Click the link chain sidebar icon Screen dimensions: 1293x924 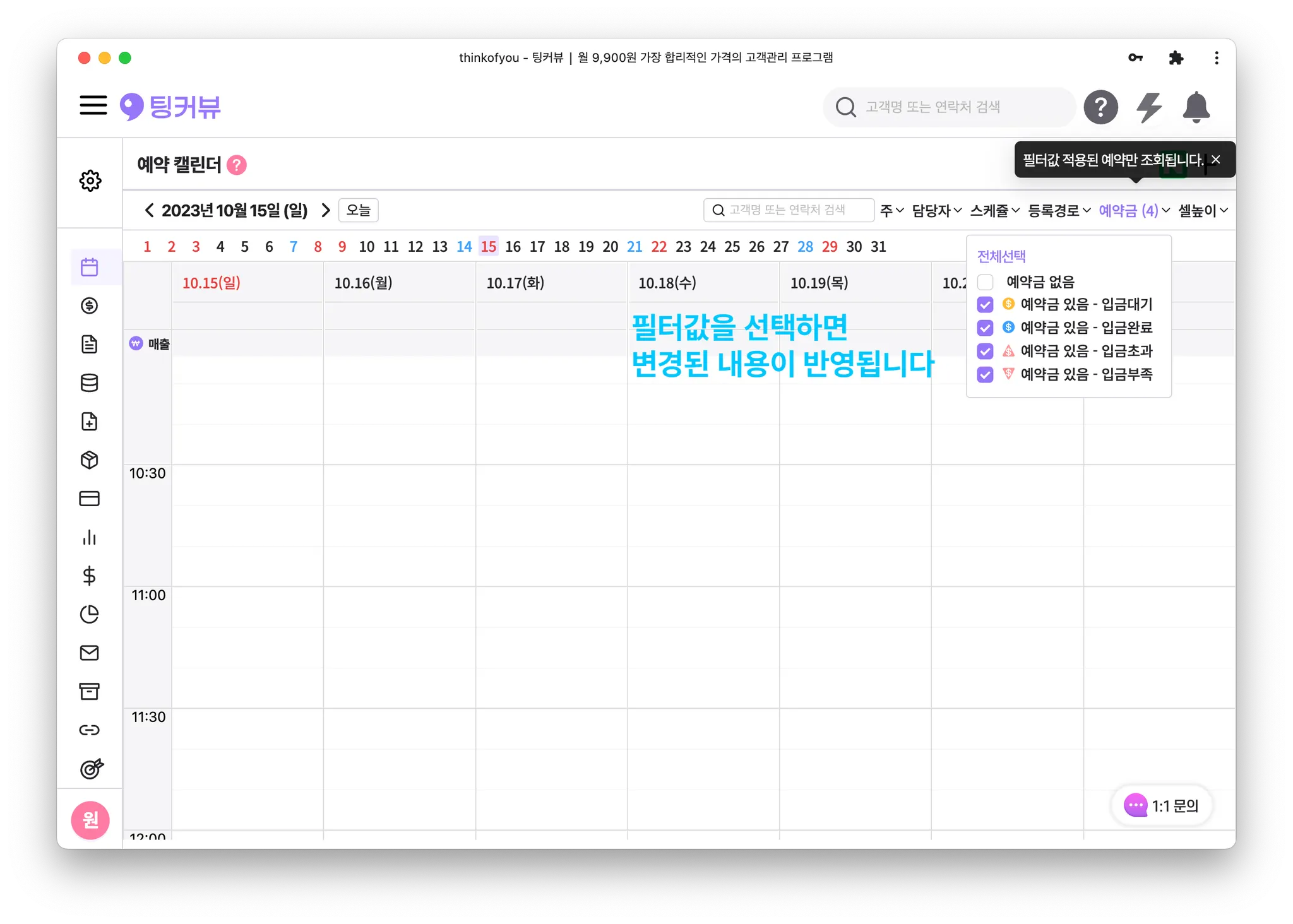coord(90,730)
